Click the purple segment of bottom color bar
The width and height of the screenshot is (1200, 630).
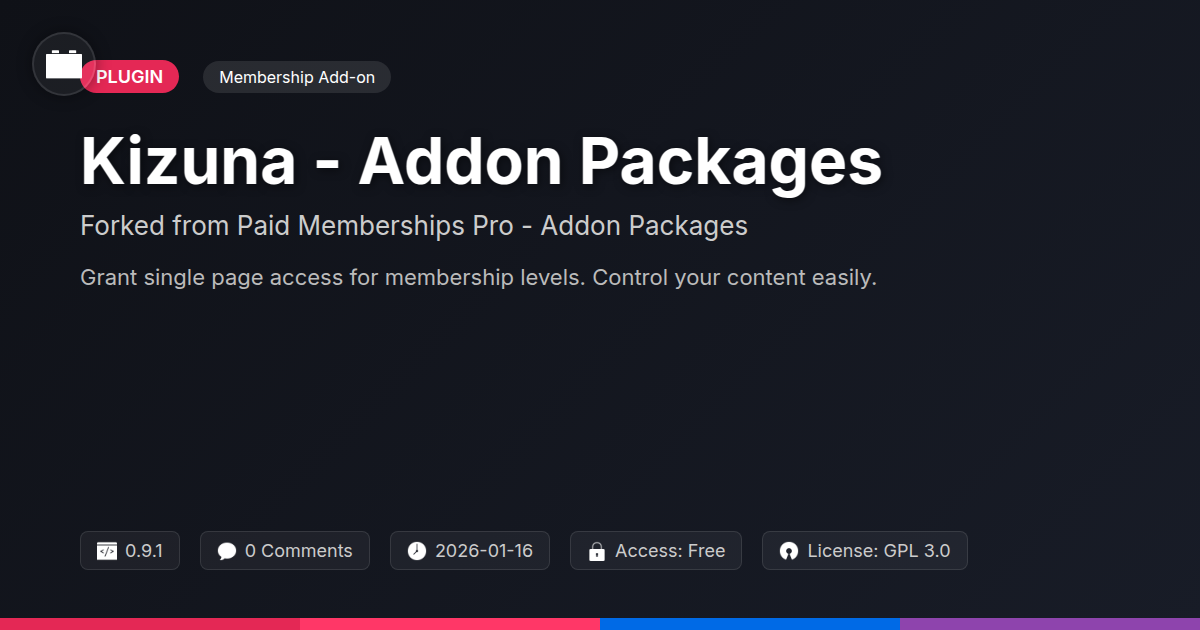tap(1050, 624)
